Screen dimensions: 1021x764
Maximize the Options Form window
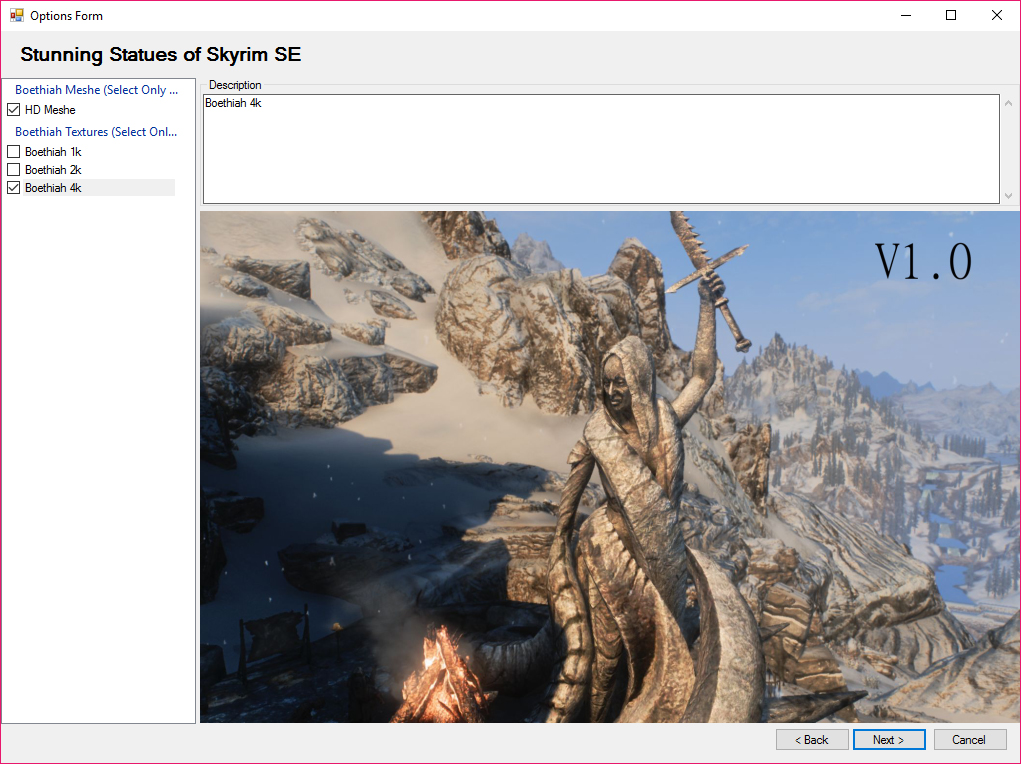(951, 15)
